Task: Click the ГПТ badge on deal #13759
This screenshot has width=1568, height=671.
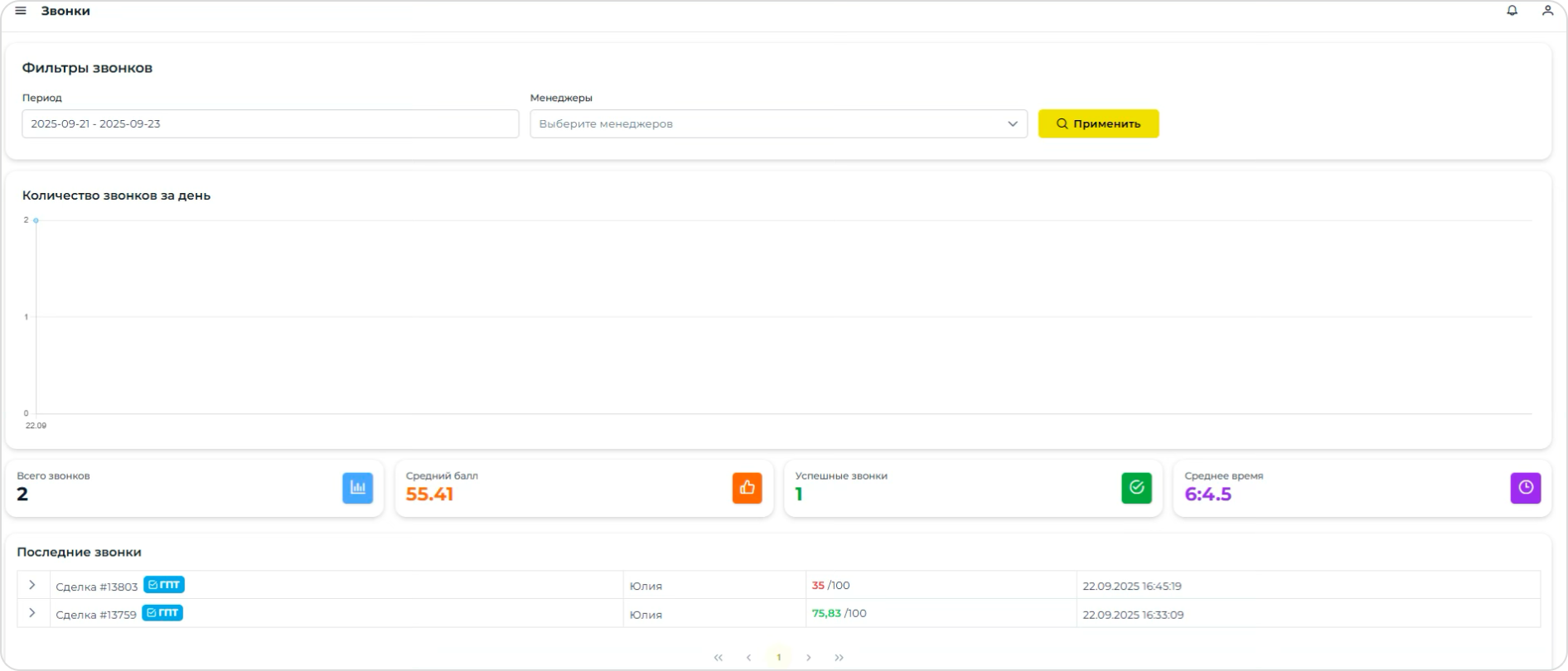Action: 162,613
